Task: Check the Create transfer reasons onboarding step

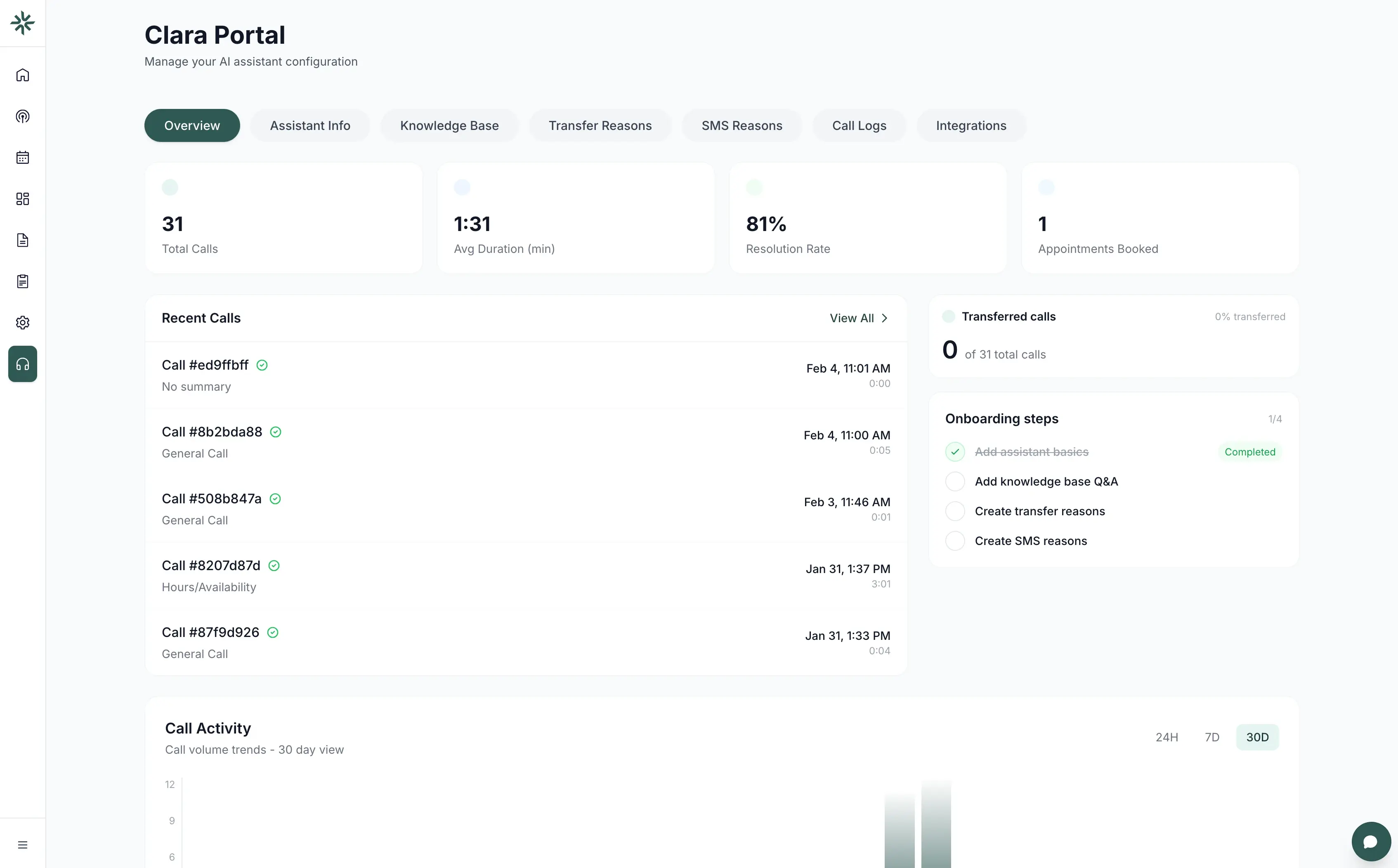Action: coord(955,511)
